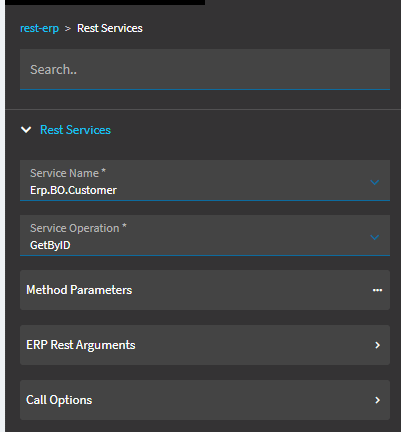Open the rest-erp breadcrumb link
This screenshot has width=401, height=432.
(39, 28)
